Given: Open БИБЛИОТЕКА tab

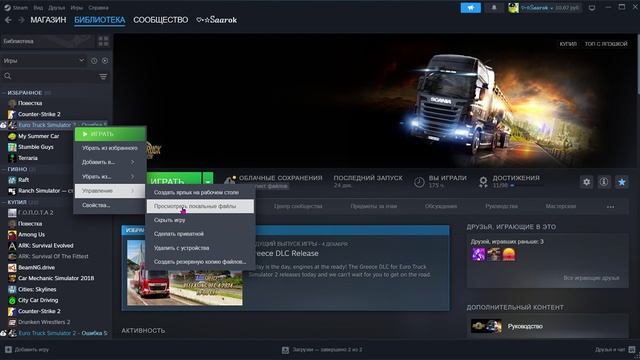Looking at the screenshot, I should [x=100, y=20].
